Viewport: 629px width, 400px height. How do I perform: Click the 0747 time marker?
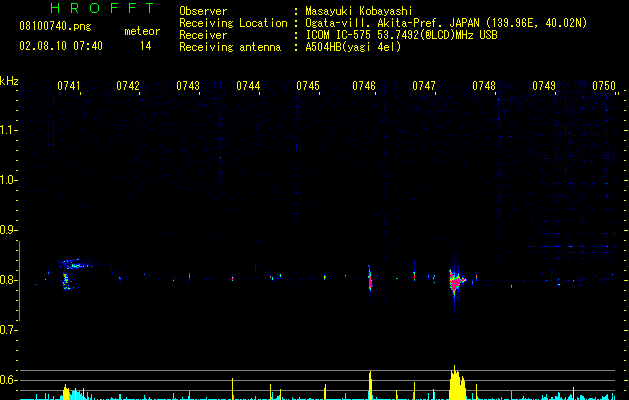[424, 86]
